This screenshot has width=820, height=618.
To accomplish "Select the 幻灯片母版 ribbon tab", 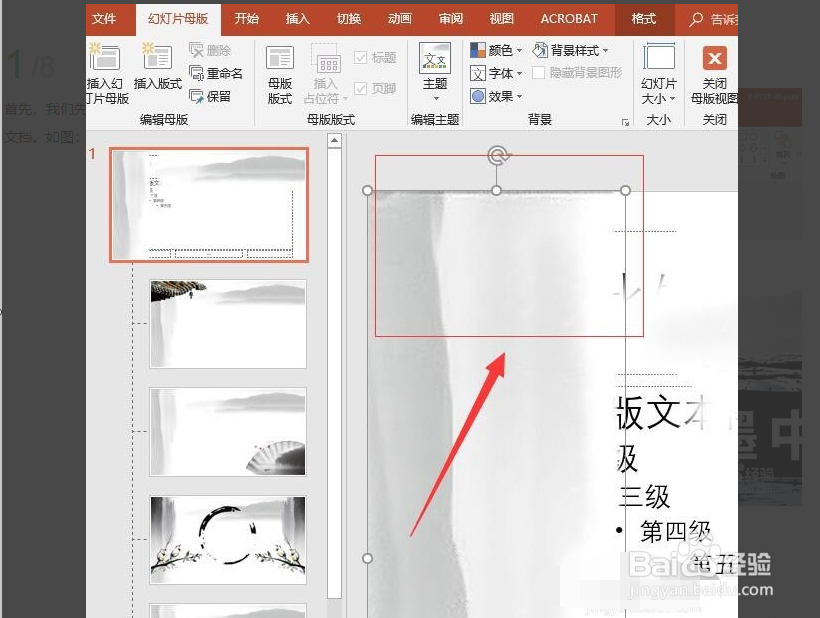I will (178, 19).
